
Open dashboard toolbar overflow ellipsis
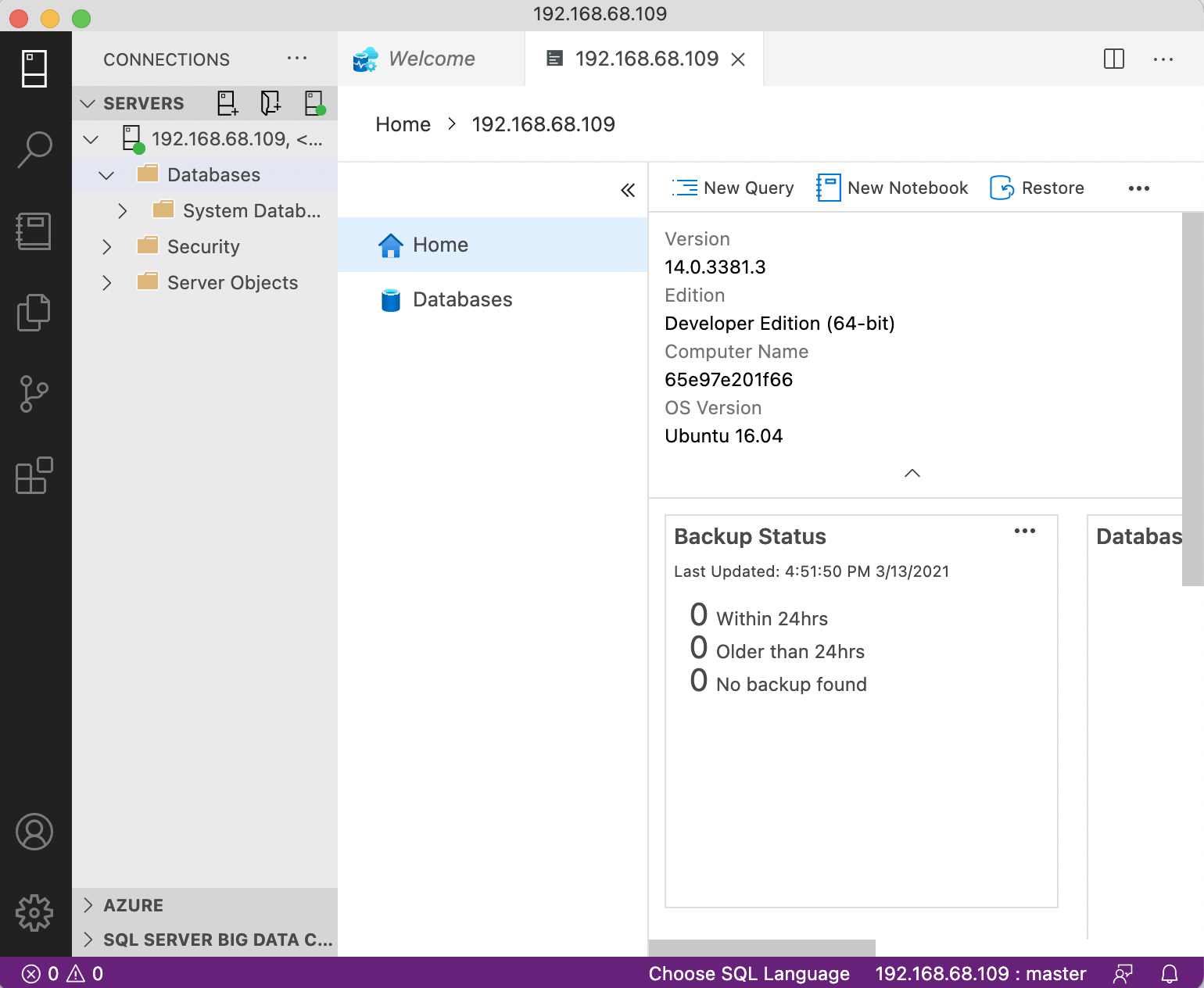(1139, 188)
